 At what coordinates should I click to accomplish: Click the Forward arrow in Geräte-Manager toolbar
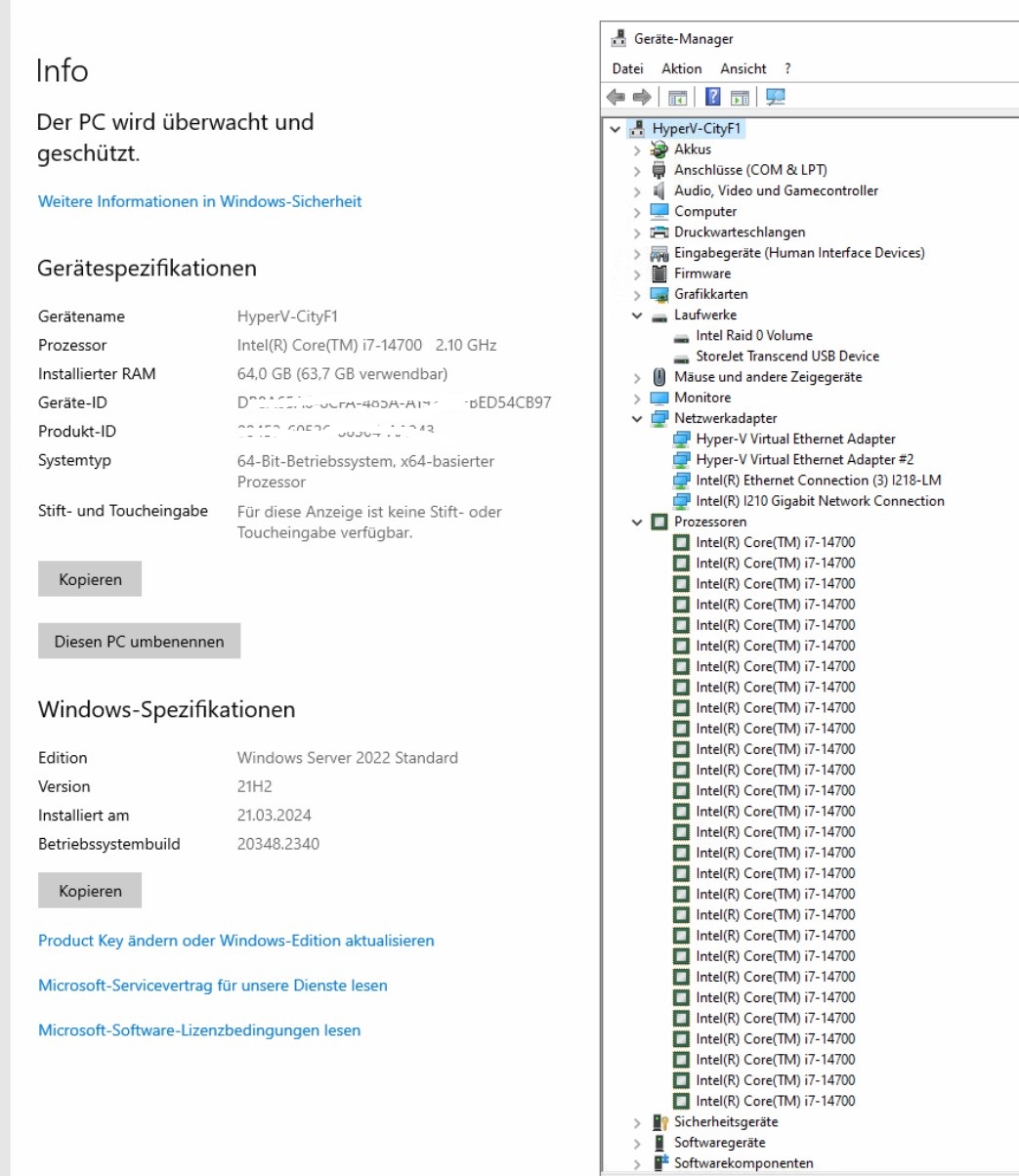pos(642,97)
